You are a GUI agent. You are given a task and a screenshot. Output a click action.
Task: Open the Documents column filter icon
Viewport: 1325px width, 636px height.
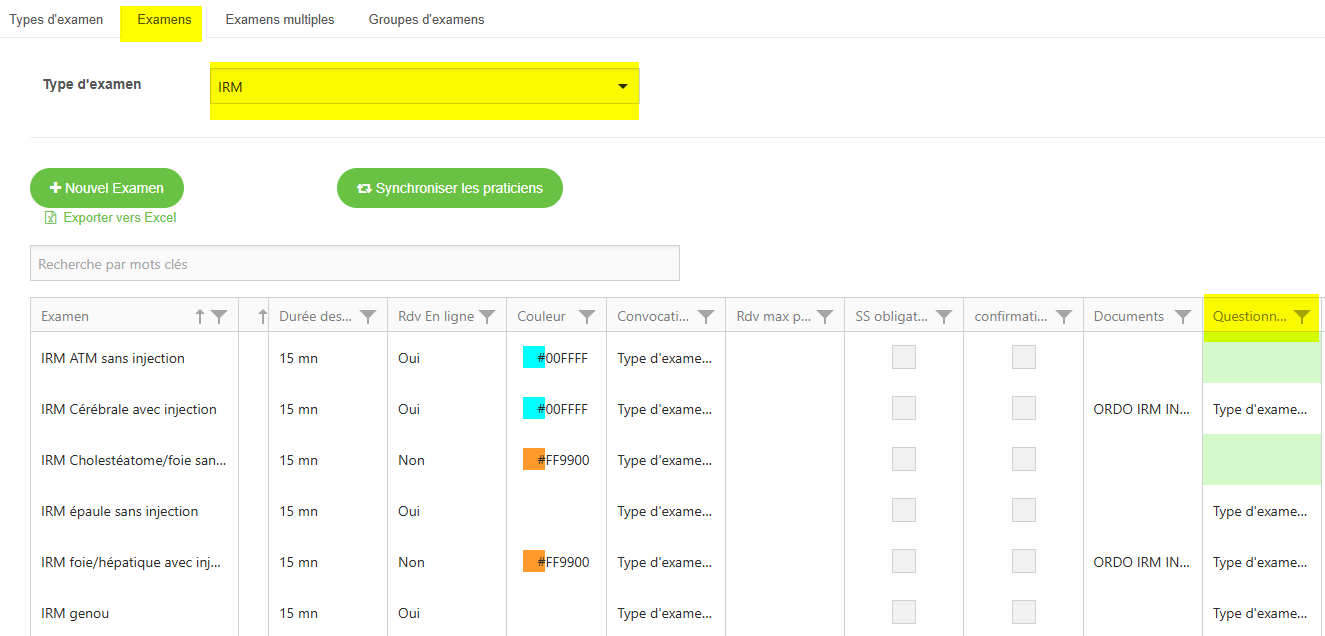point(1183,317)
